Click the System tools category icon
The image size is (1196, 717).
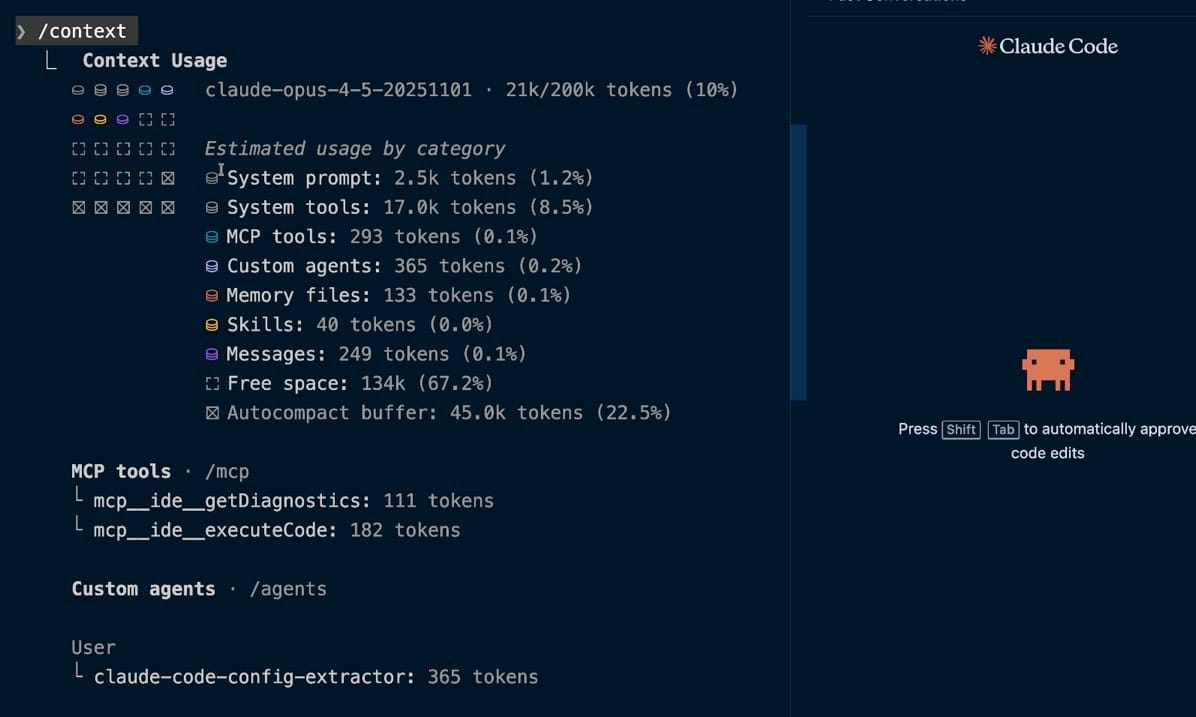click(x=211, y=208)
